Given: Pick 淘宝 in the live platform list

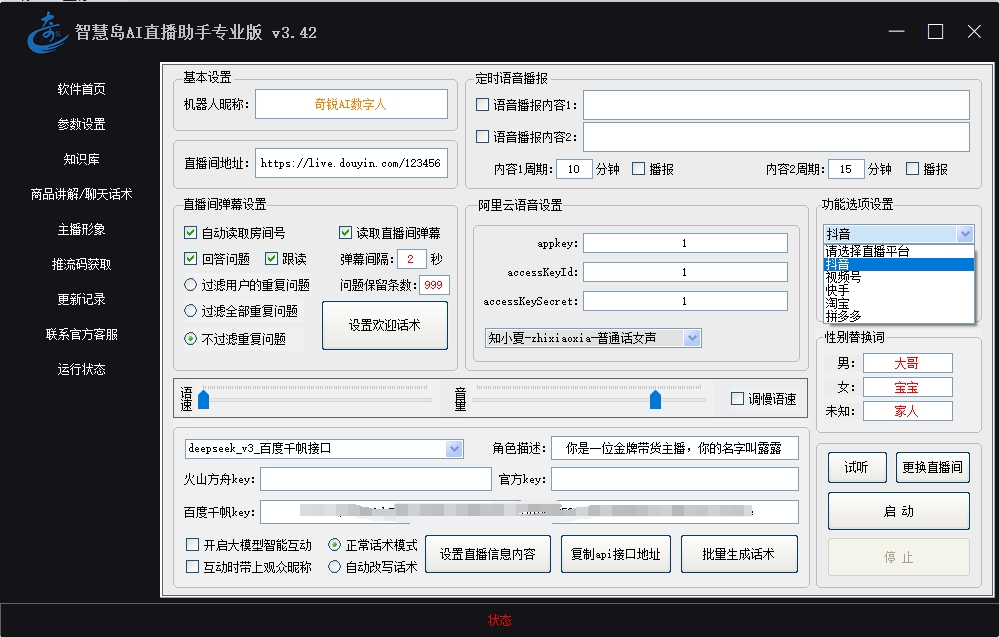Looking at the screenshot, I should [837, 304].
